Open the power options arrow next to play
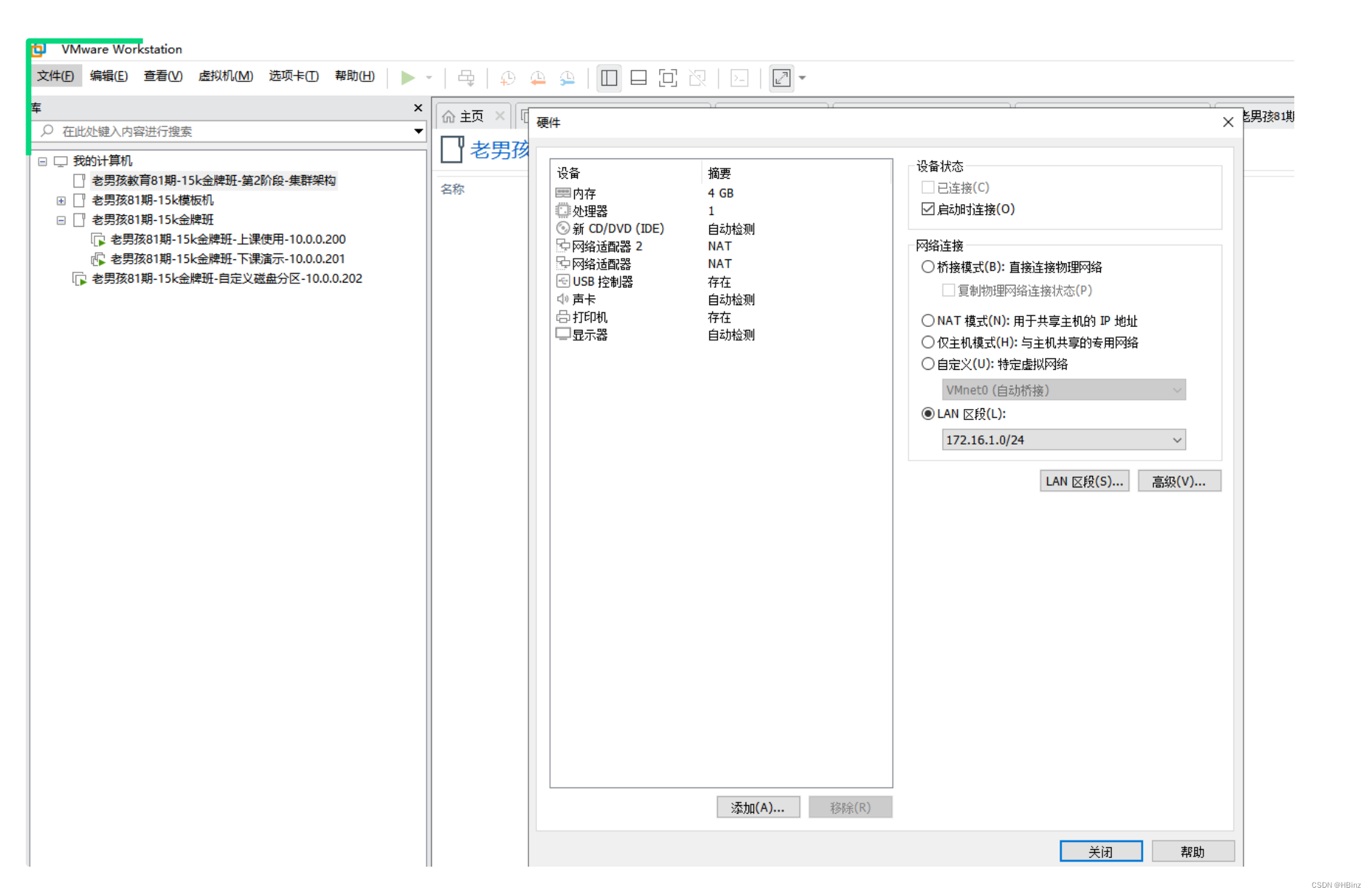The image size is (1372, 895). click(x=429, y=78)
